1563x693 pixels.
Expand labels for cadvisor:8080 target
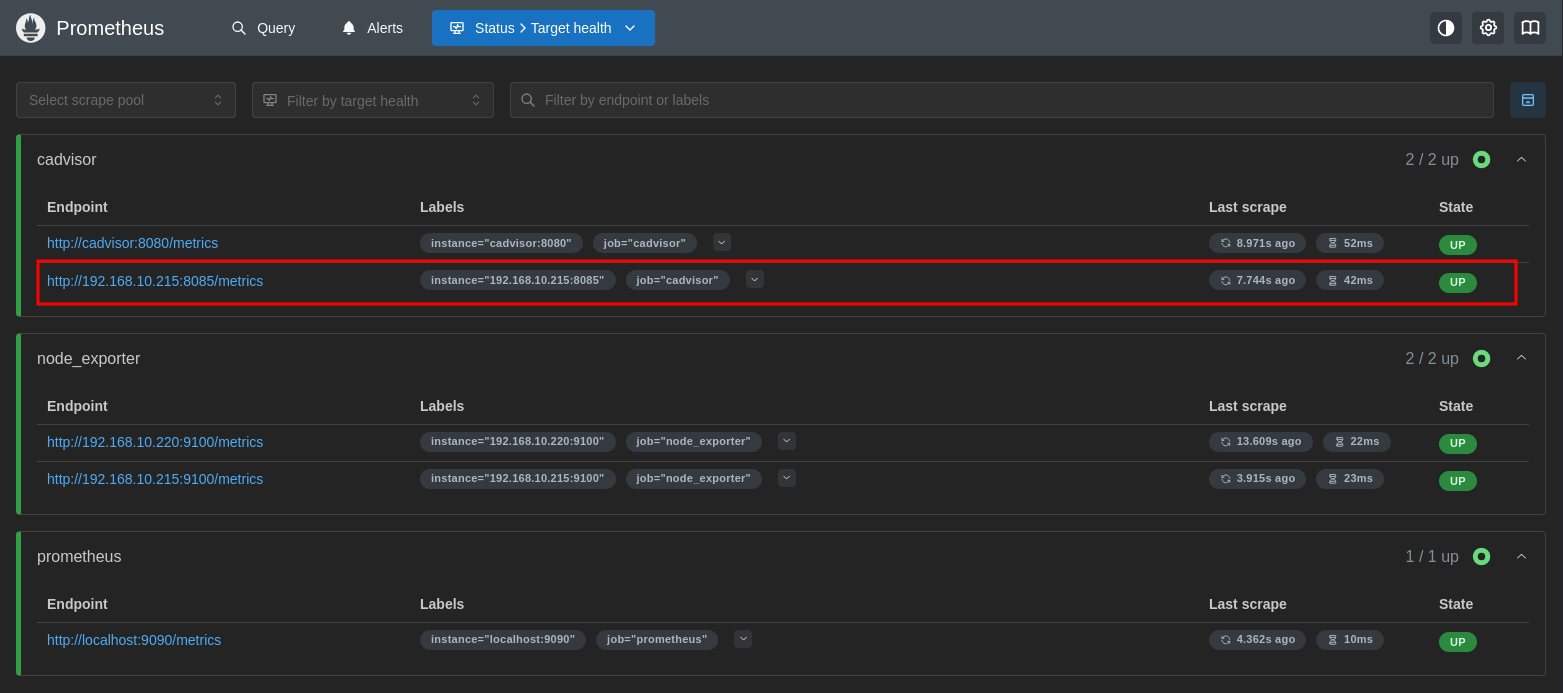(x=722, y=242)
